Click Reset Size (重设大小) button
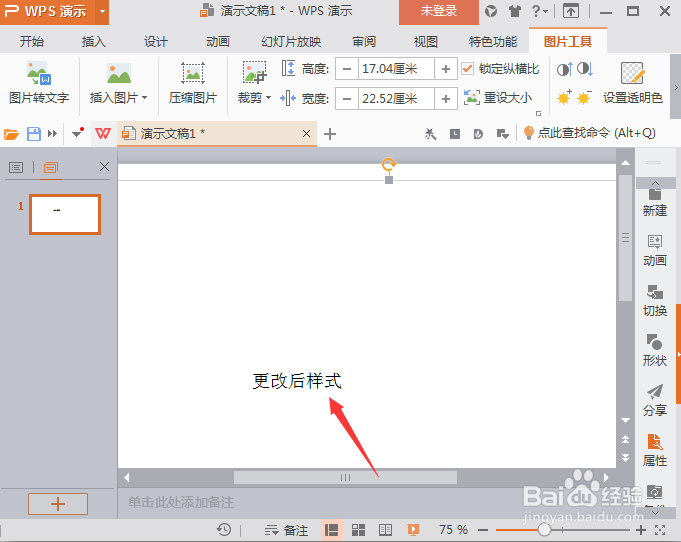Screen dimensions: 681x542 pos(498,98)
